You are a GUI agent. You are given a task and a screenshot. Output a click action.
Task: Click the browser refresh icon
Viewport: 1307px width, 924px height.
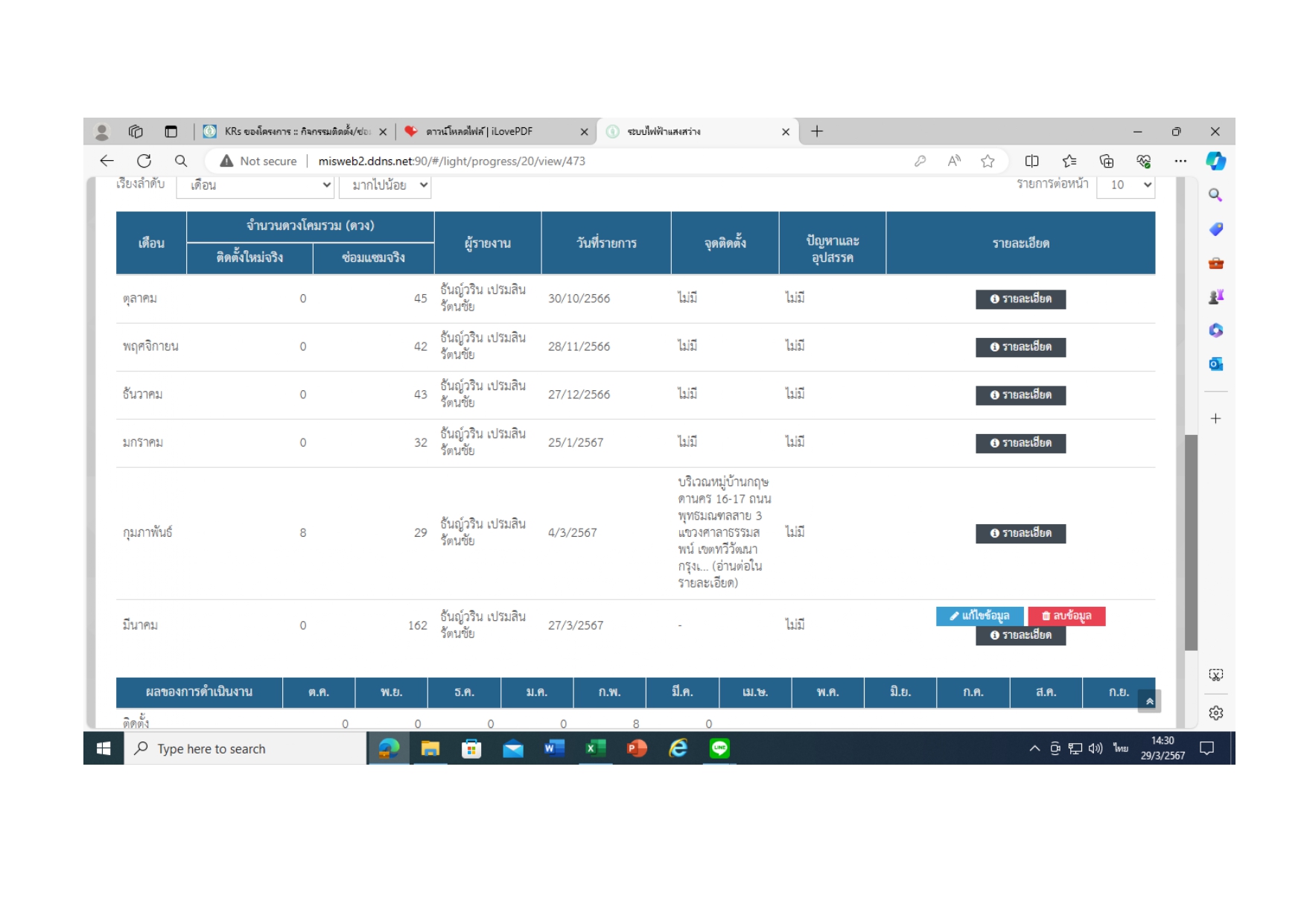[144, 161]
